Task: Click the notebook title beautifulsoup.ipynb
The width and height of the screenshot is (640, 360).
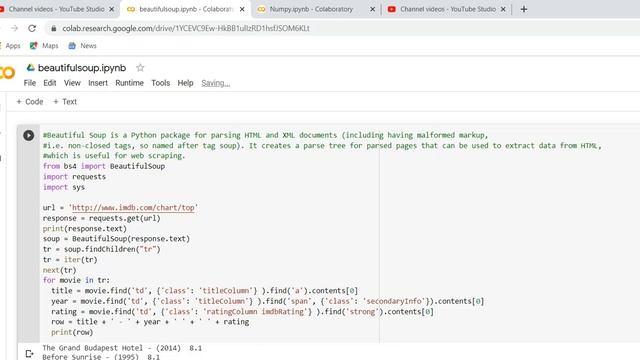Action: click(x=82, y=68)
